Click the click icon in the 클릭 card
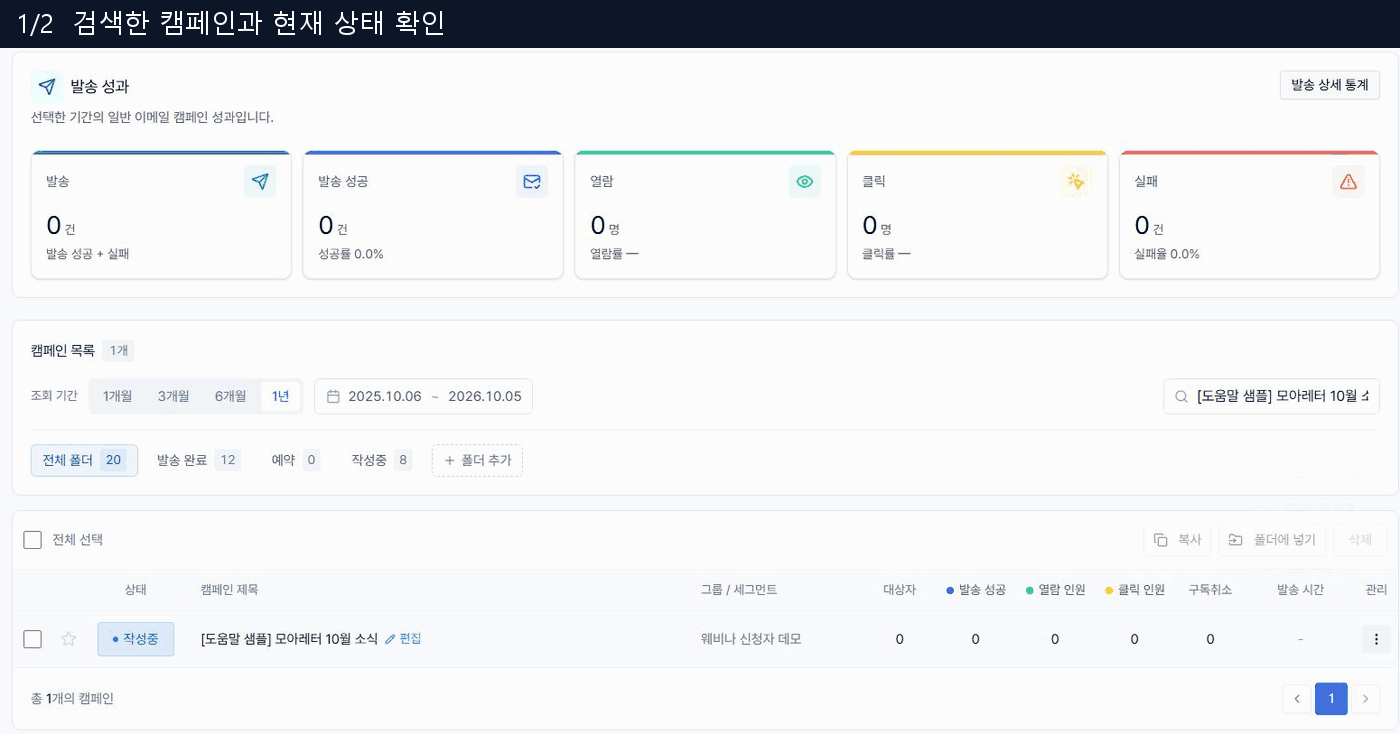This screenshot has width=1400, height=734. click(1076, 182)
